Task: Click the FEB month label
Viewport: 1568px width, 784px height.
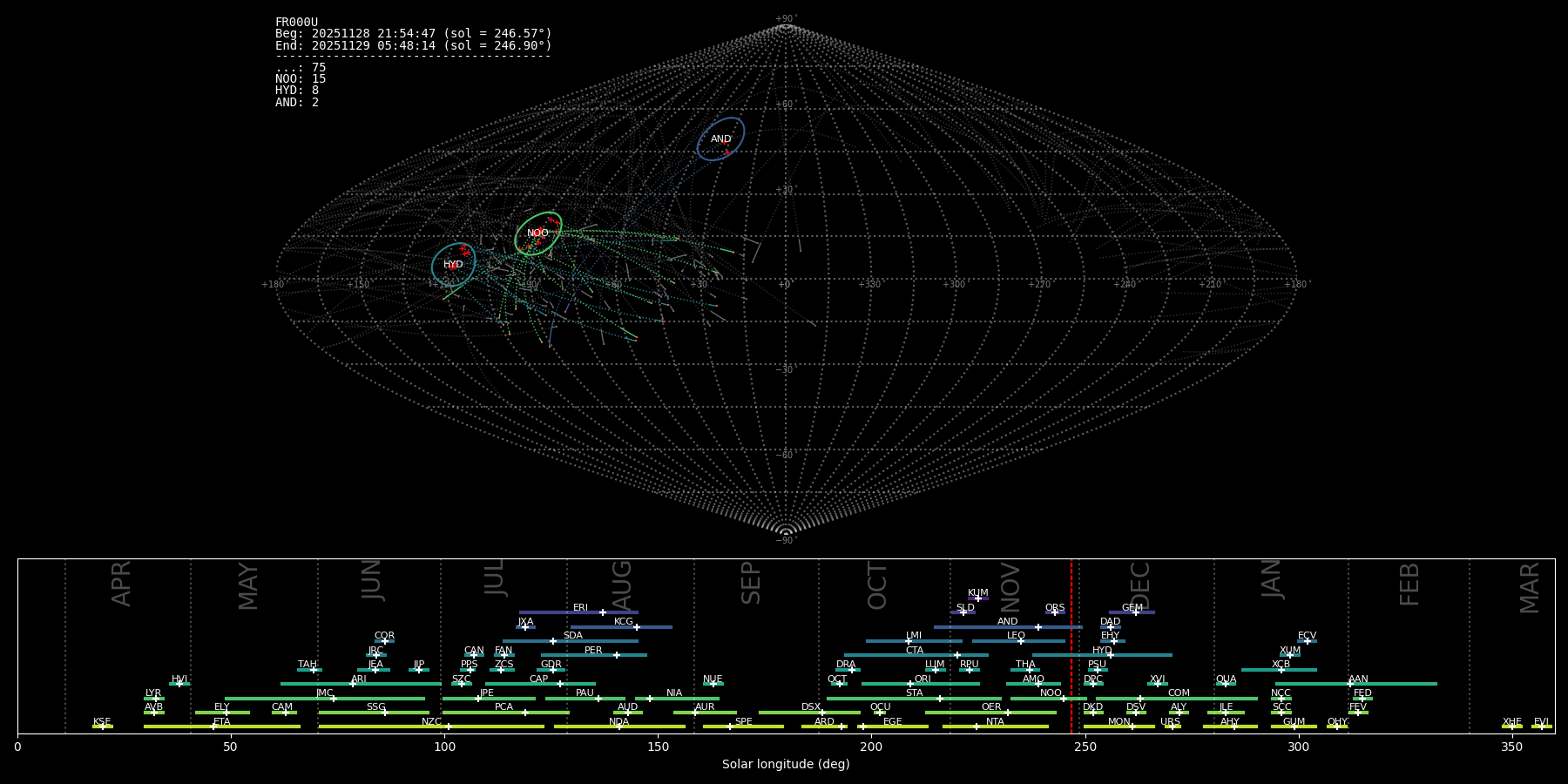Action: tap(1409, 584)
